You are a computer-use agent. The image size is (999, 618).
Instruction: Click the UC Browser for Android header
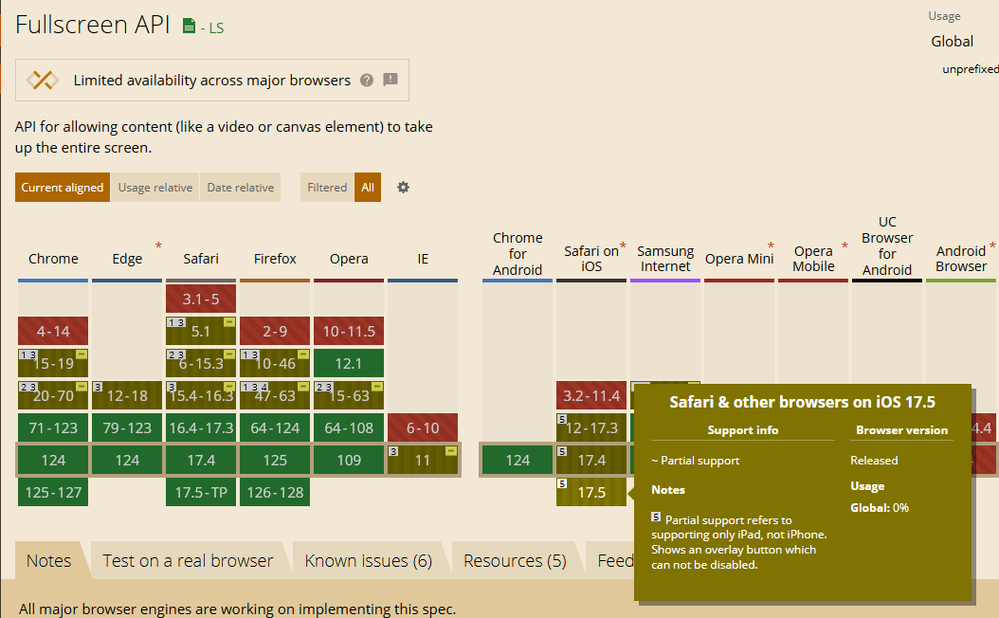click(887, 246)
